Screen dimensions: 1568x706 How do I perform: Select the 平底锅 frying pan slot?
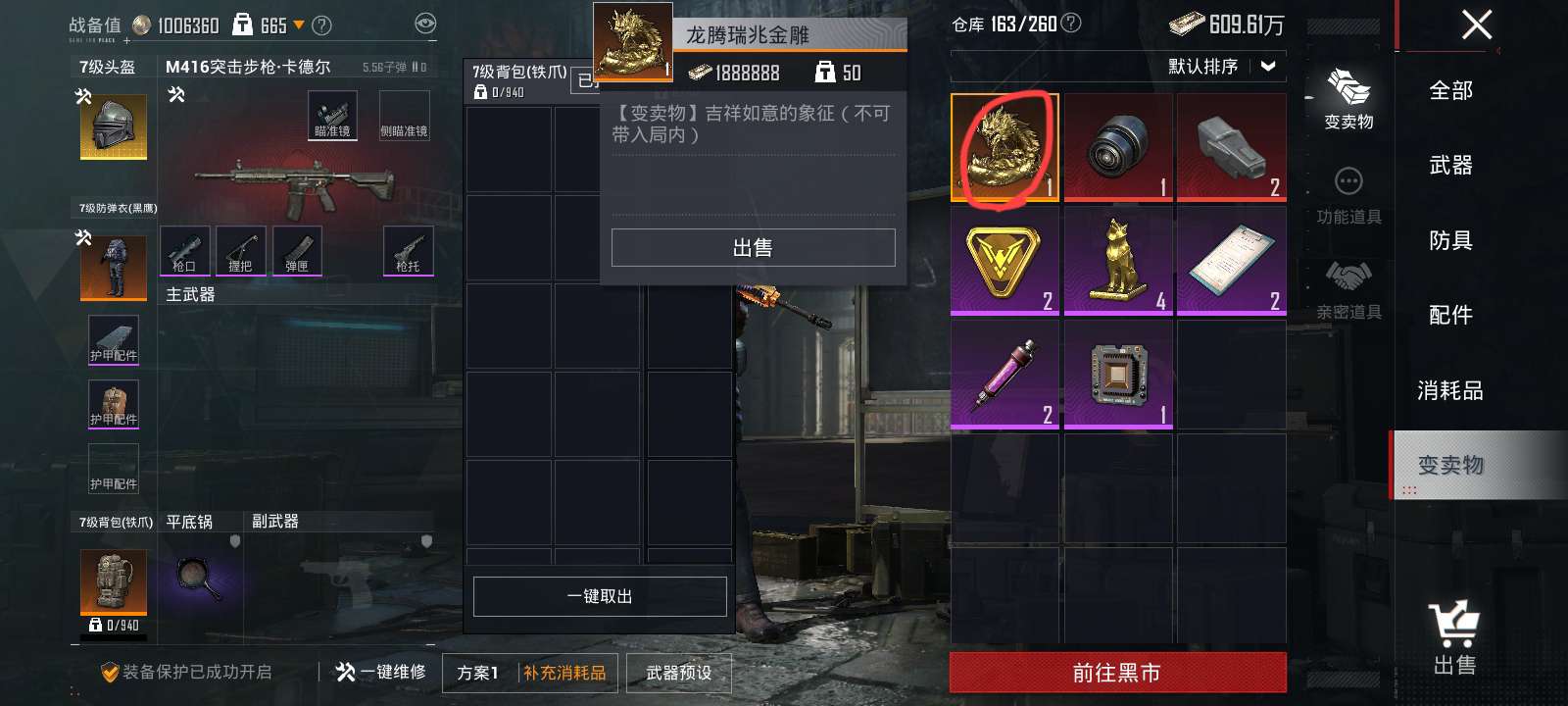tap(200, 579)
